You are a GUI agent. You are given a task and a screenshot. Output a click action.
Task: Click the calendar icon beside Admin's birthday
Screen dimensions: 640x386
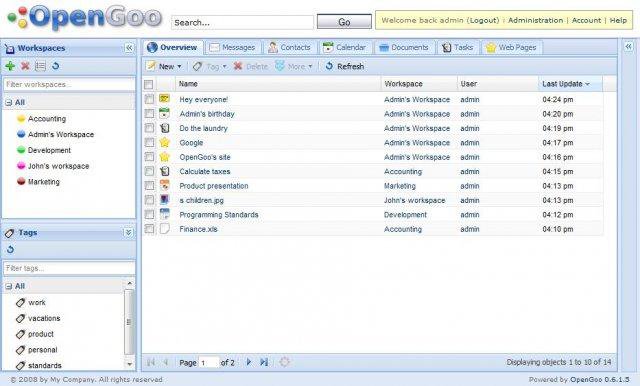[x=164, y=113]
